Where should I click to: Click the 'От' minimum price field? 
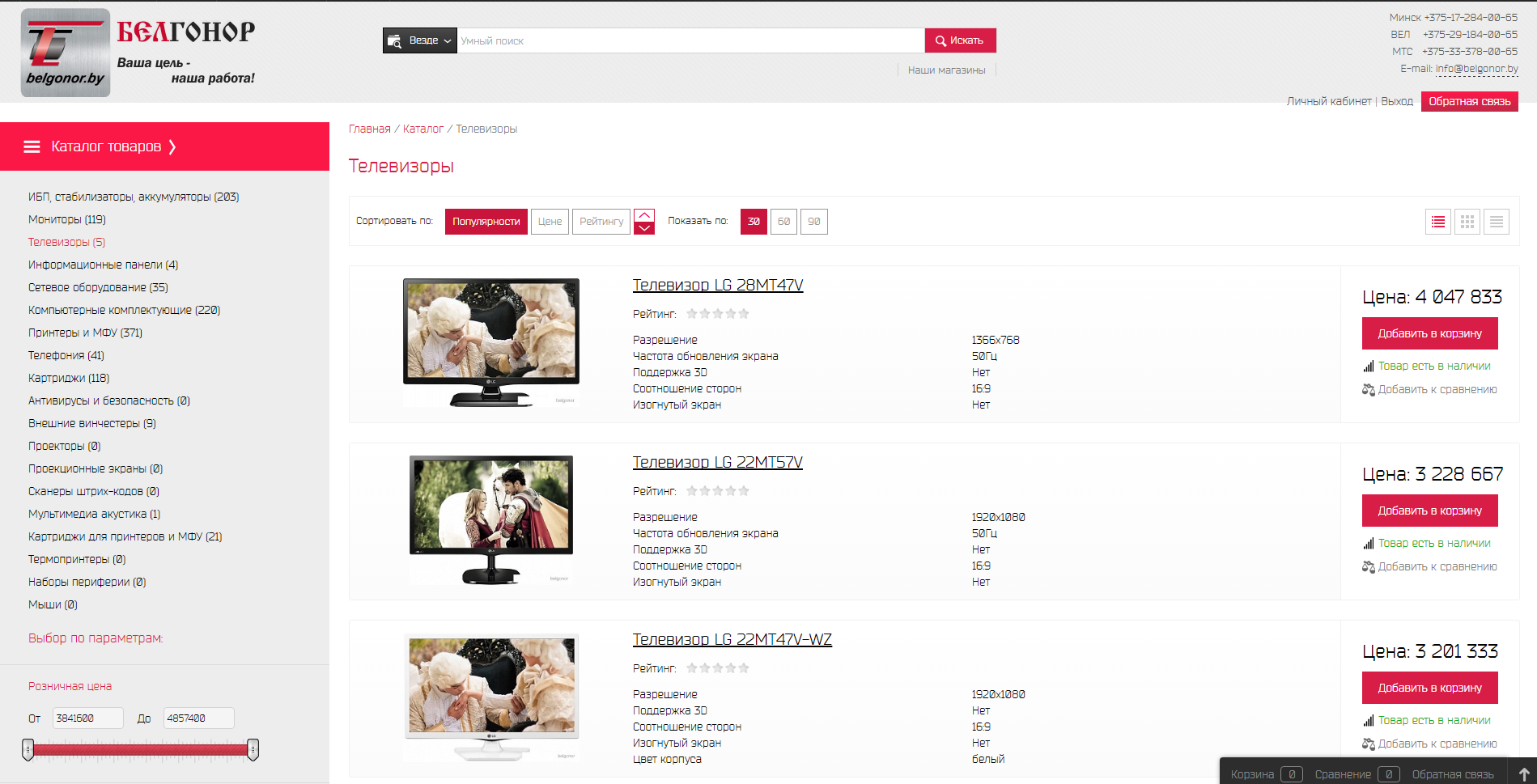coord(88,718)
